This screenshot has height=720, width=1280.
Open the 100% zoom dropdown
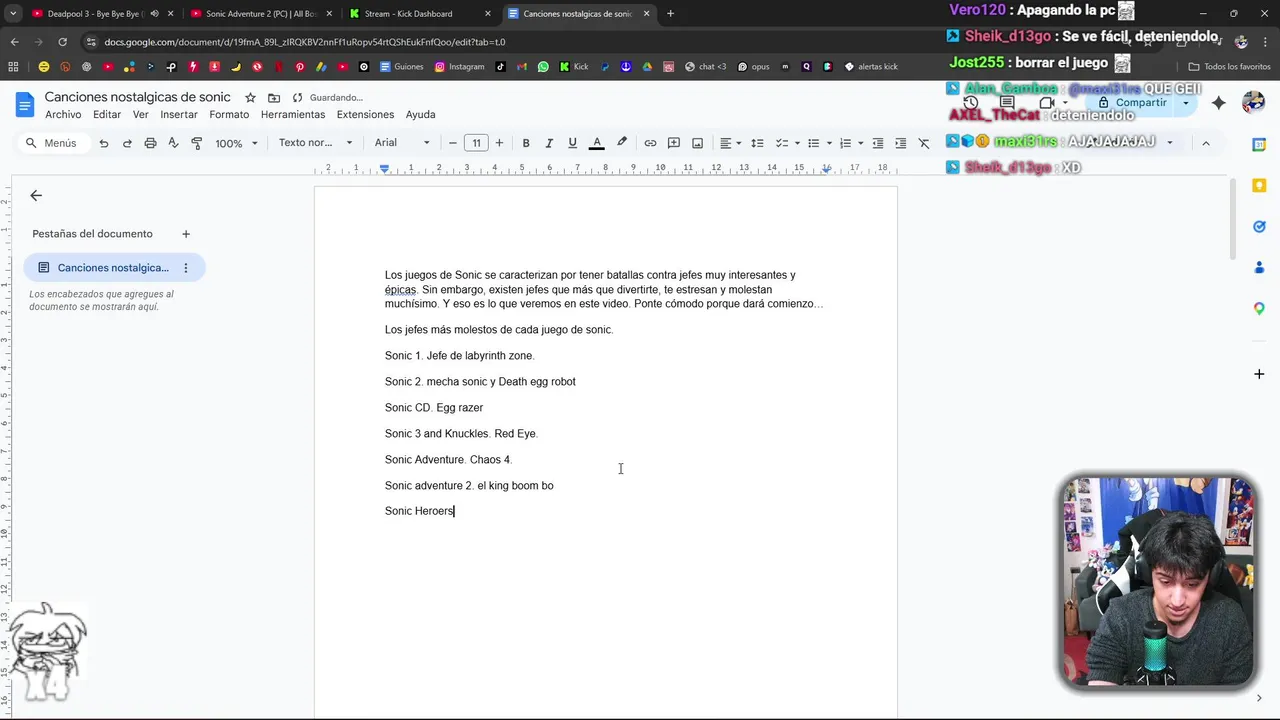coord(236,143)
